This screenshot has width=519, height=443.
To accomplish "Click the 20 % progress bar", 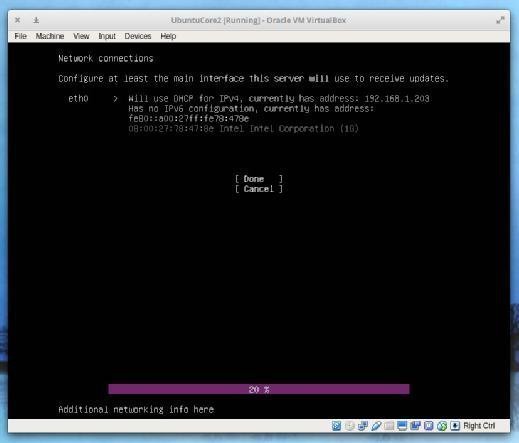I will [259, 389].
